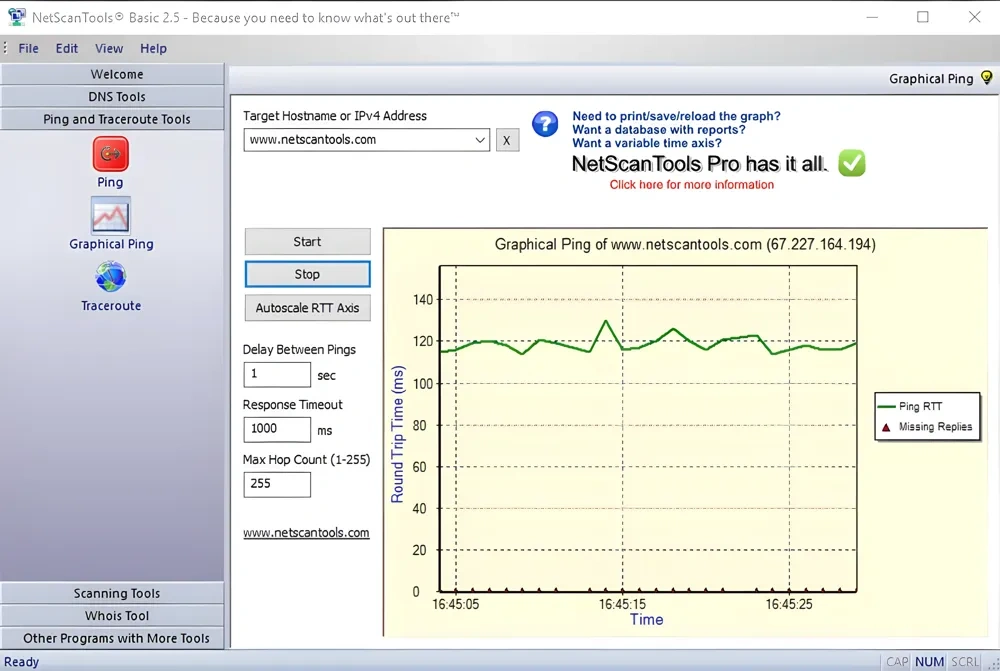Screen dimensions: 1000x671
Task: Open the Edit menu
Action: tap(66, 48)
